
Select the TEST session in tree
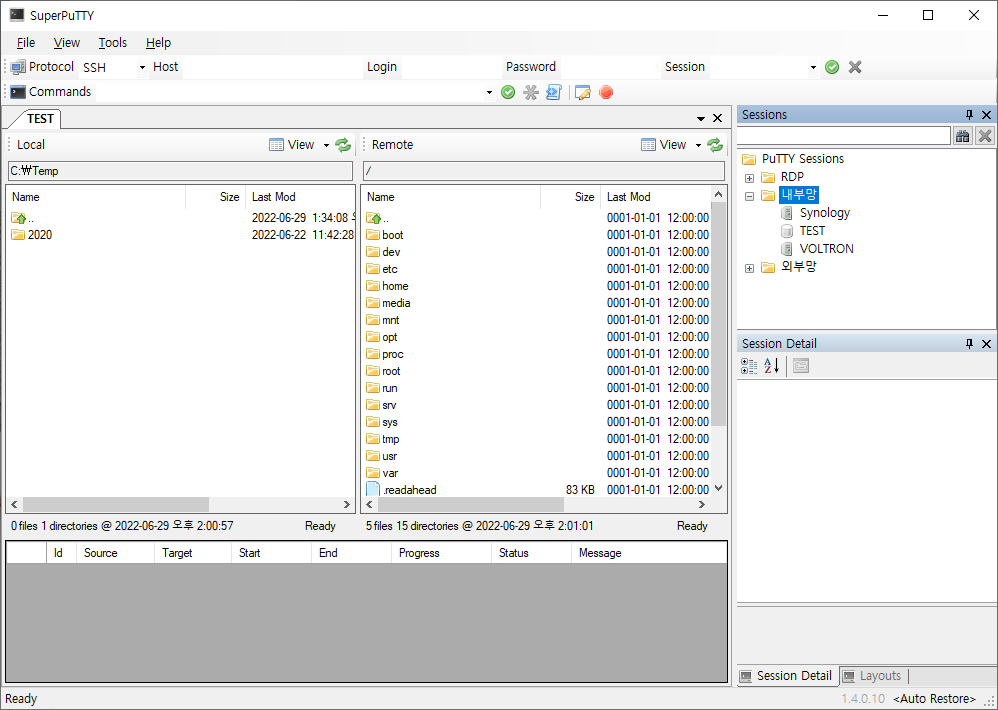click(x=812, y=230)
